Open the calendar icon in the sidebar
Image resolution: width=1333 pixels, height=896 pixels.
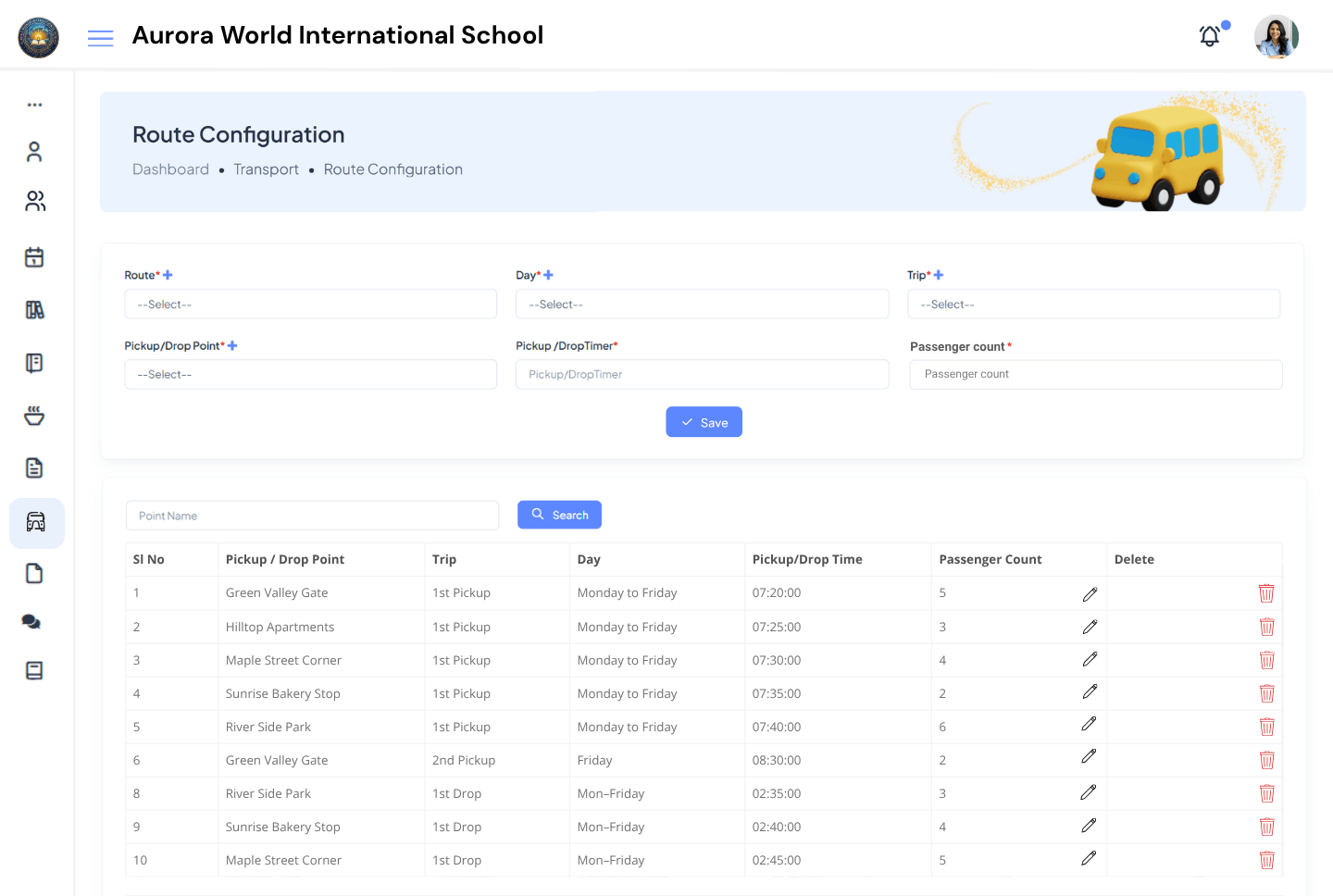(34, 257)
